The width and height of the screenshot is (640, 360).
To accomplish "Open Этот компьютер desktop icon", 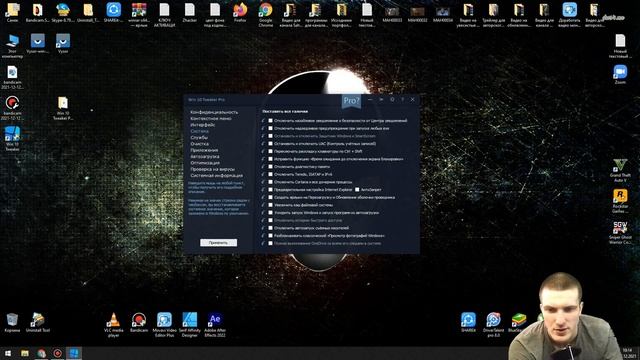I will tap(12, 46).
